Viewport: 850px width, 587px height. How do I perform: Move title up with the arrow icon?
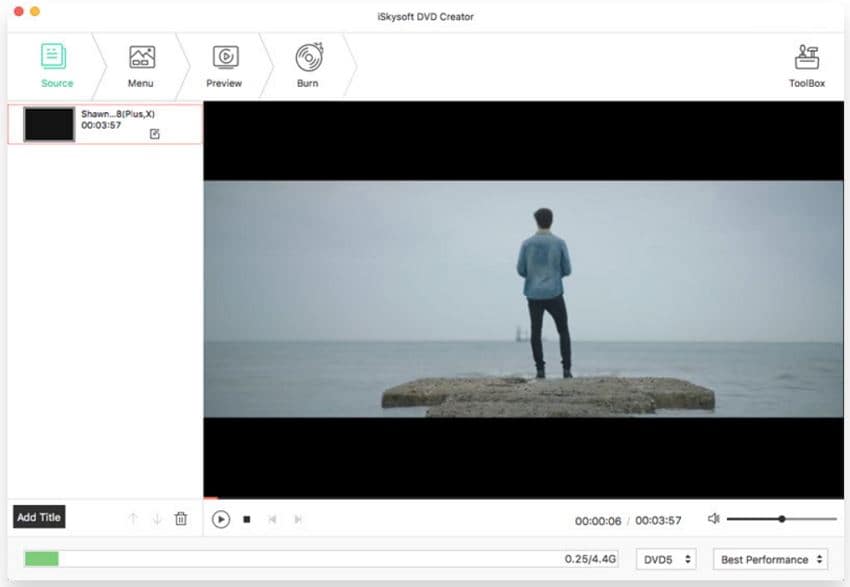point(133,519)
